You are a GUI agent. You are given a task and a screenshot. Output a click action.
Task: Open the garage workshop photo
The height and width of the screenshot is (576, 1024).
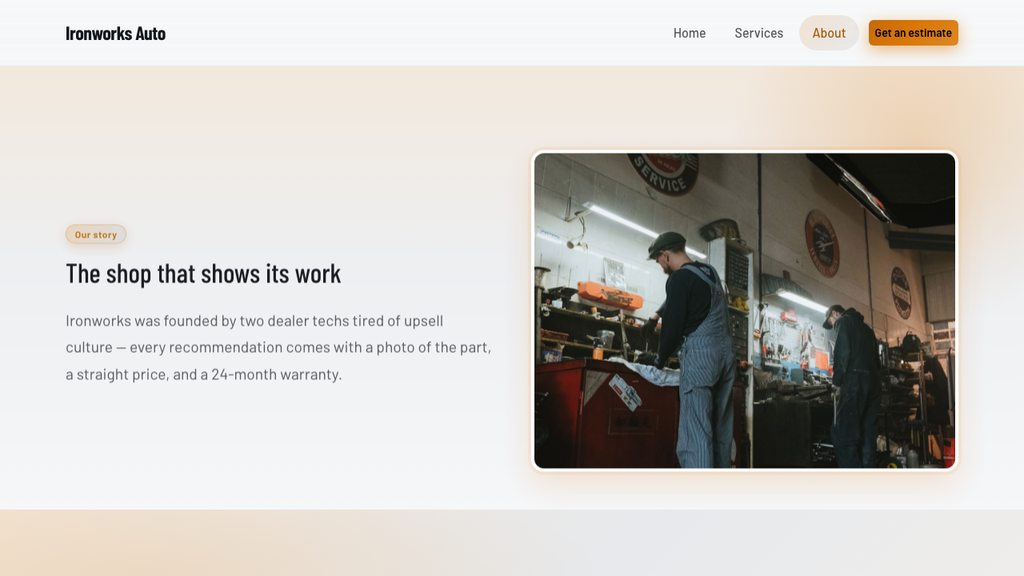point(744,311)
